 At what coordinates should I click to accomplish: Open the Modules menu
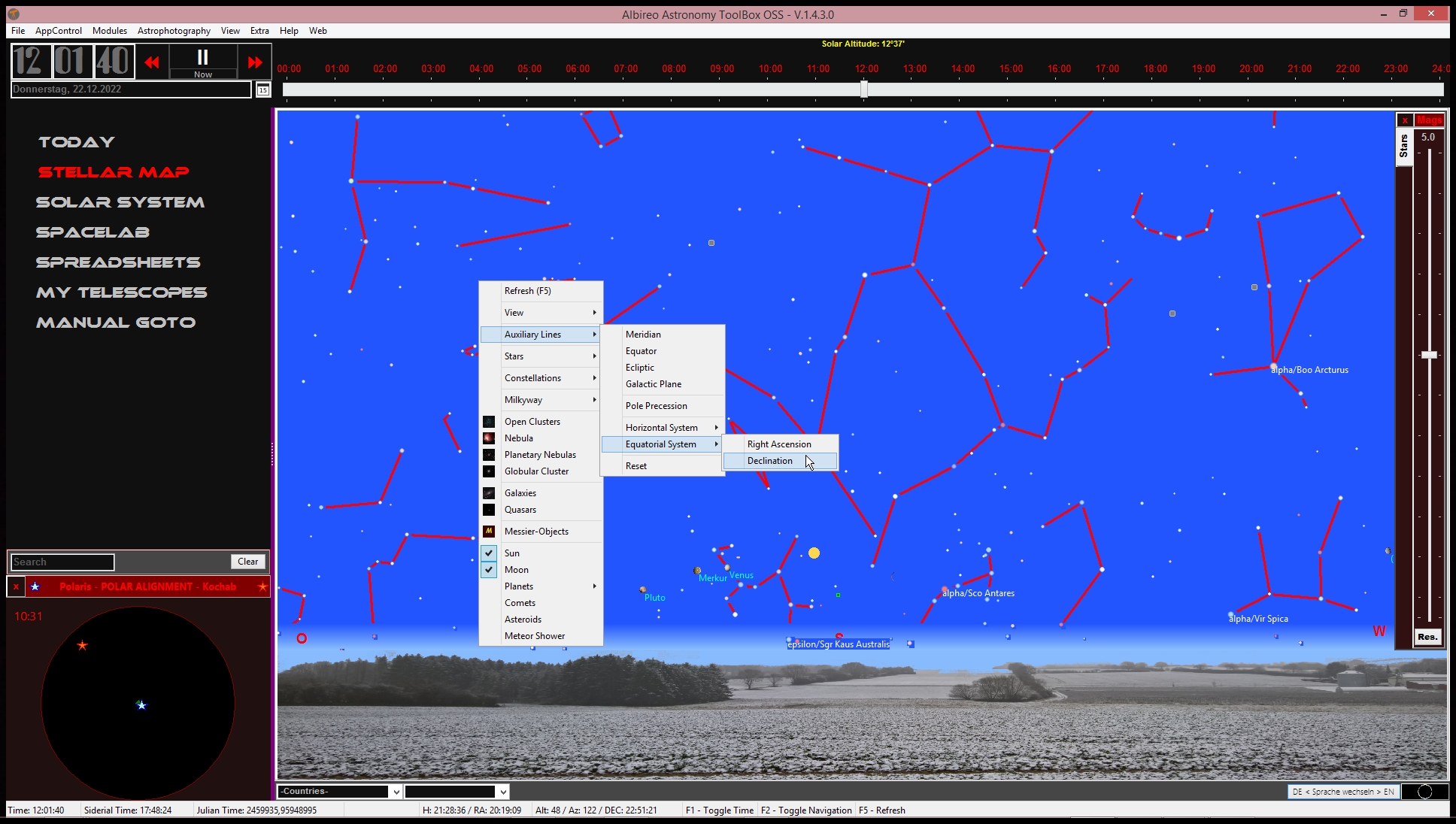coord(110,31)
